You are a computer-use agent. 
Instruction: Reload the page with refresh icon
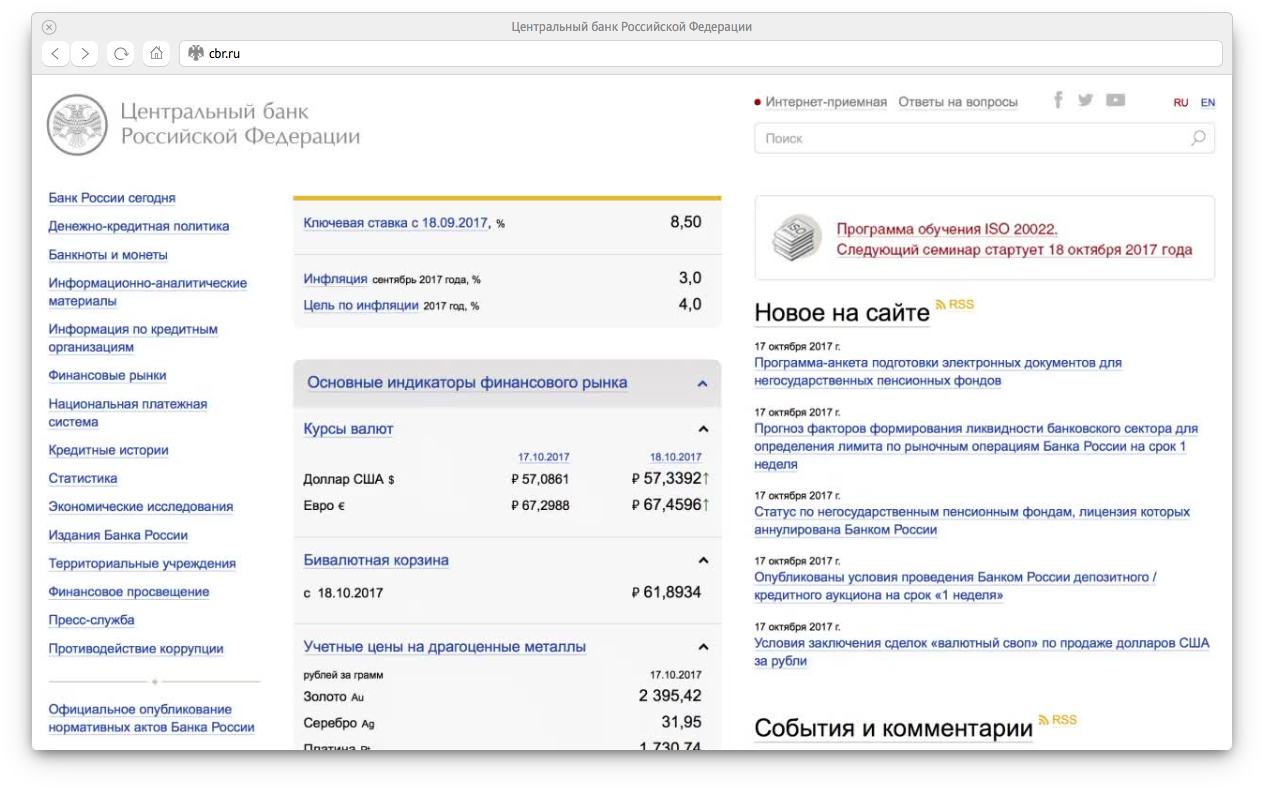[121, 53]
